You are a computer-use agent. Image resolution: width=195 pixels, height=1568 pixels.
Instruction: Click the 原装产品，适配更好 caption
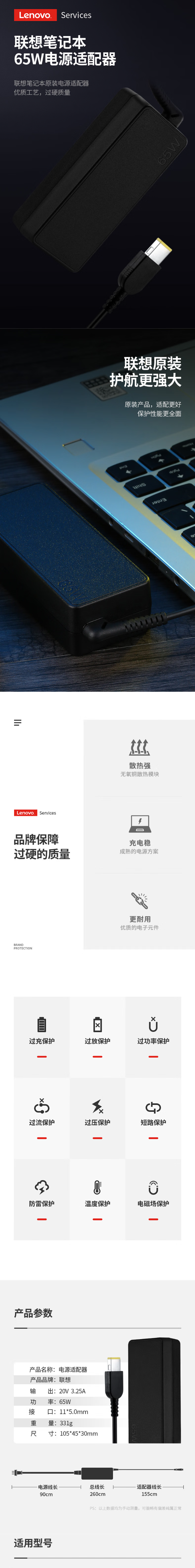(x=153, y=404)
